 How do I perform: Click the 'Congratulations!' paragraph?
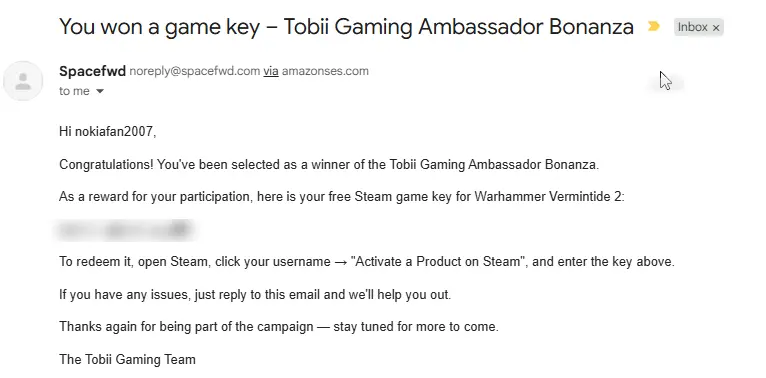[329, 165]
